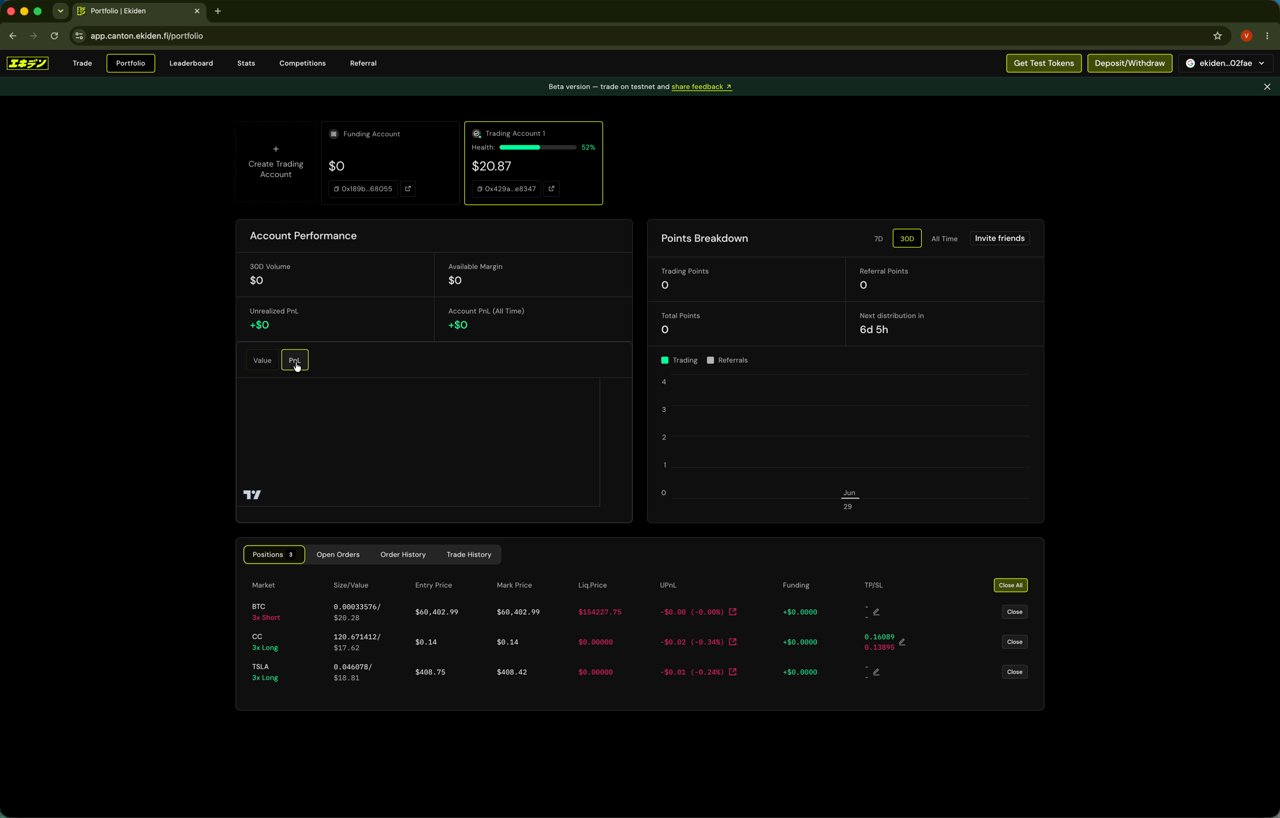Click the browser address bar

pyautogui.click(x=640, y=36)
